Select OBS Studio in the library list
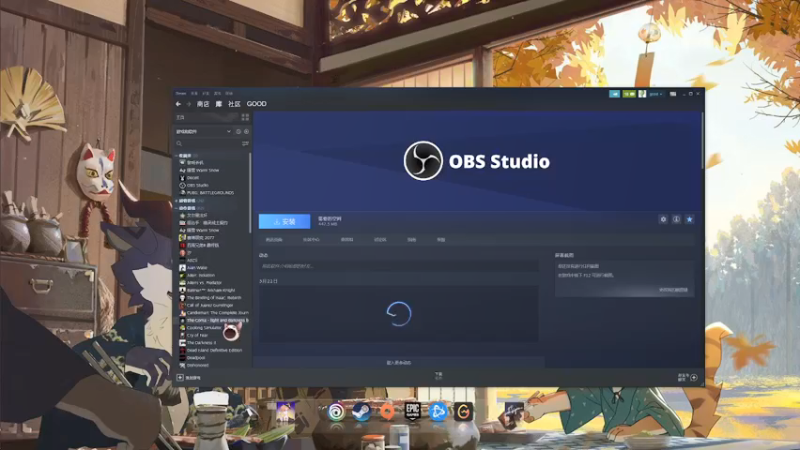The width and height of the screenshot is (800, 450). [x=197, y=185]
